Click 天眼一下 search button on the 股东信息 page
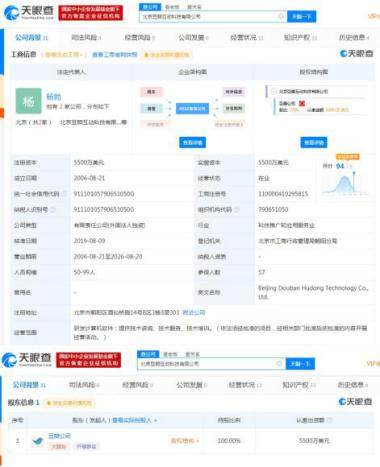Viewport: 380px width, 467px height. (x=300, y=364)
